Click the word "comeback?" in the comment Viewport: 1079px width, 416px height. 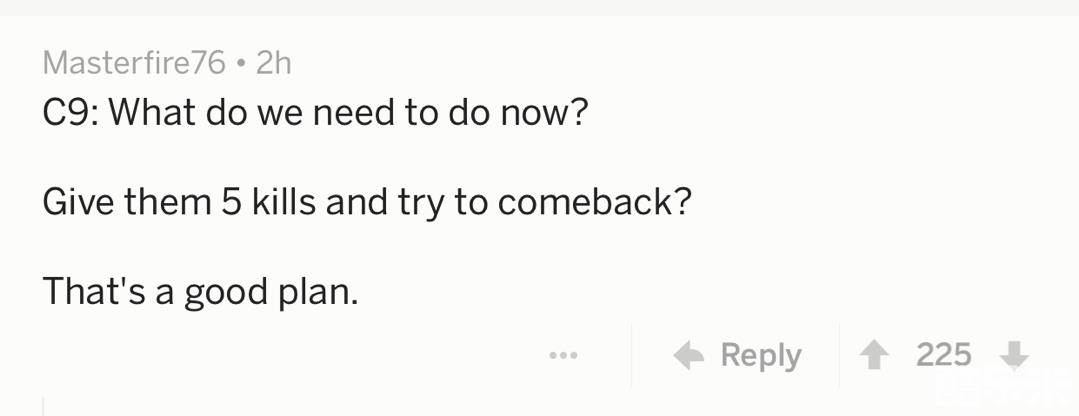pyautogui.click(x=594, y=203)
